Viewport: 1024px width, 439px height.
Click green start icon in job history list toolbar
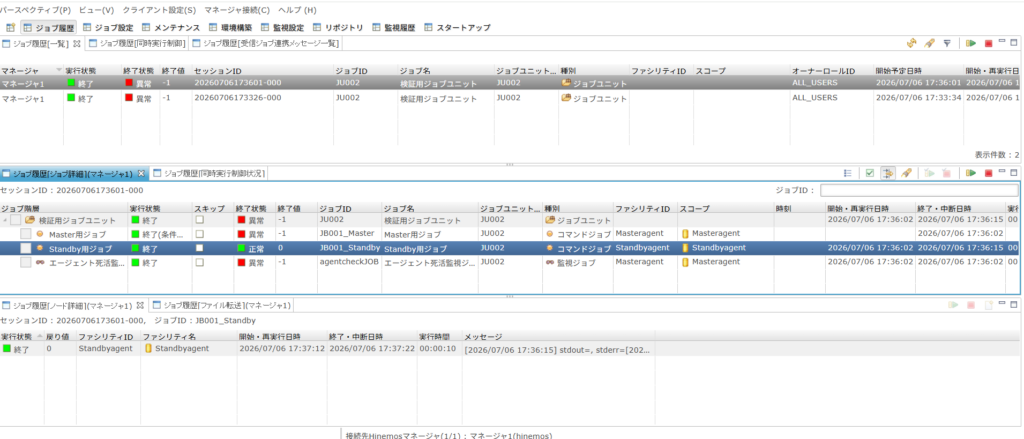(971, 44)
